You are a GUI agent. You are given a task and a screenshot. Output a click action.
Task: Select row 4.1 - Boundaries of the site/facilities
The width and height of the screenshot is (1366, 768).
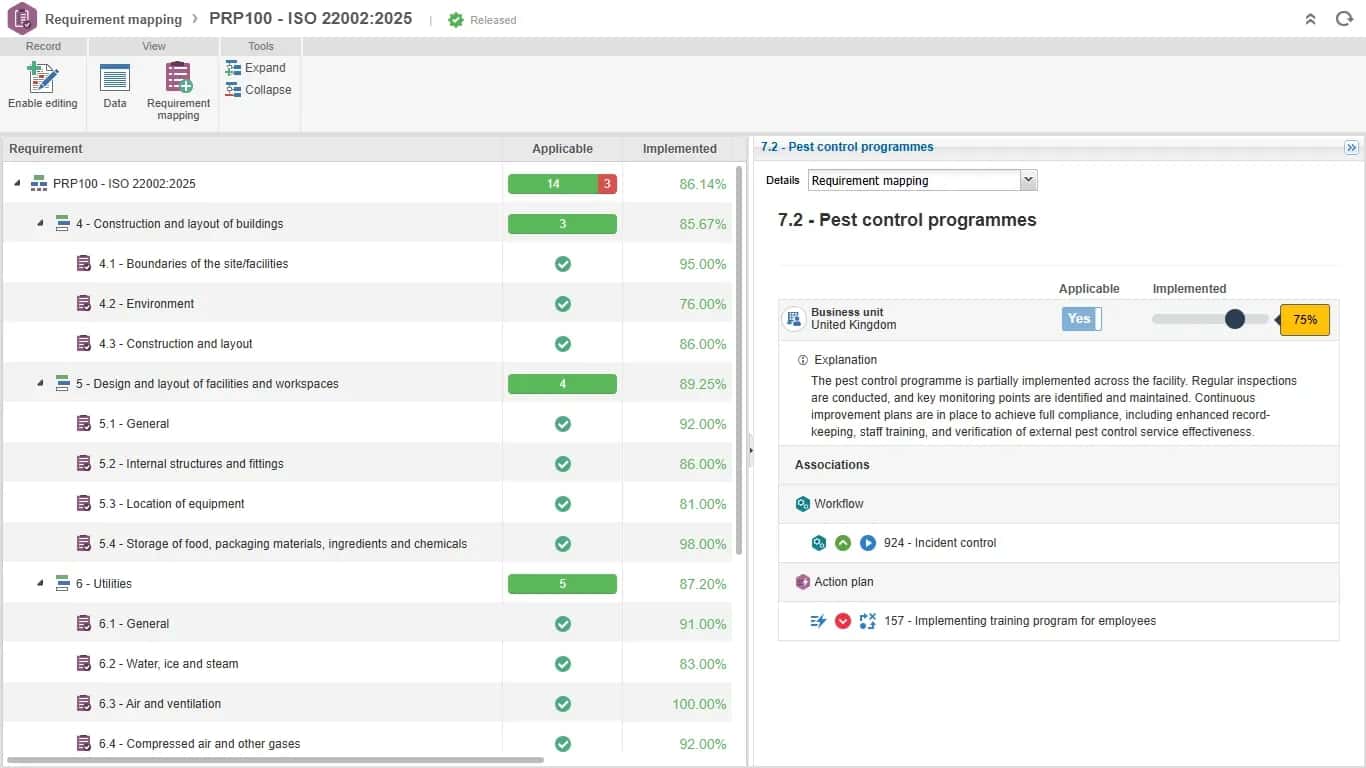pyautogui.click(x=367, y=264)
